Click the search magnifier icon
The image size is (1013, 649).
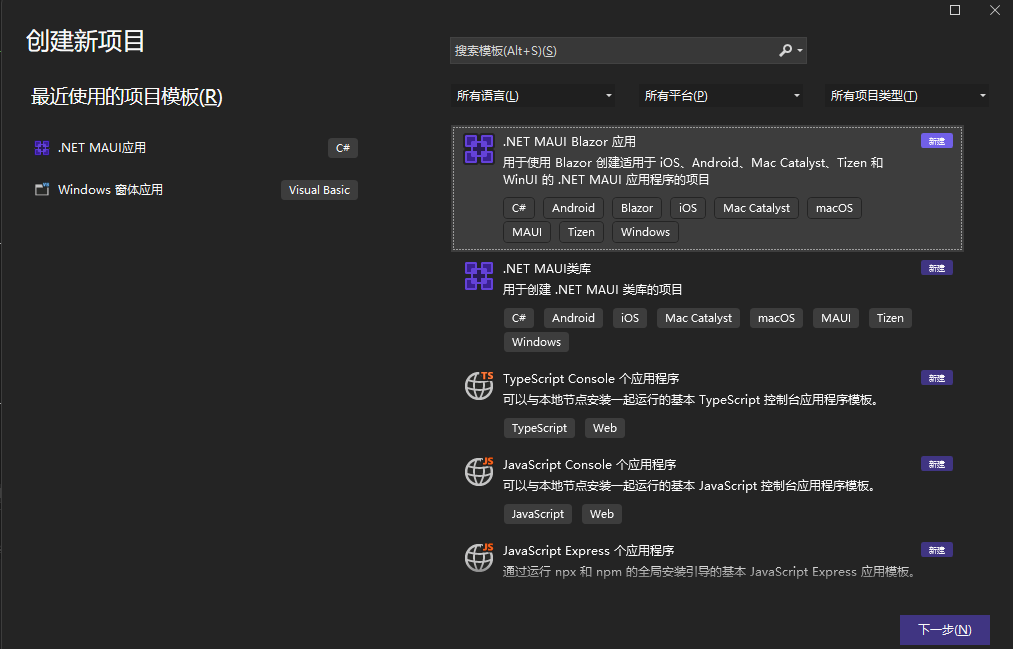pyautogui.click(x=785, y=50)
